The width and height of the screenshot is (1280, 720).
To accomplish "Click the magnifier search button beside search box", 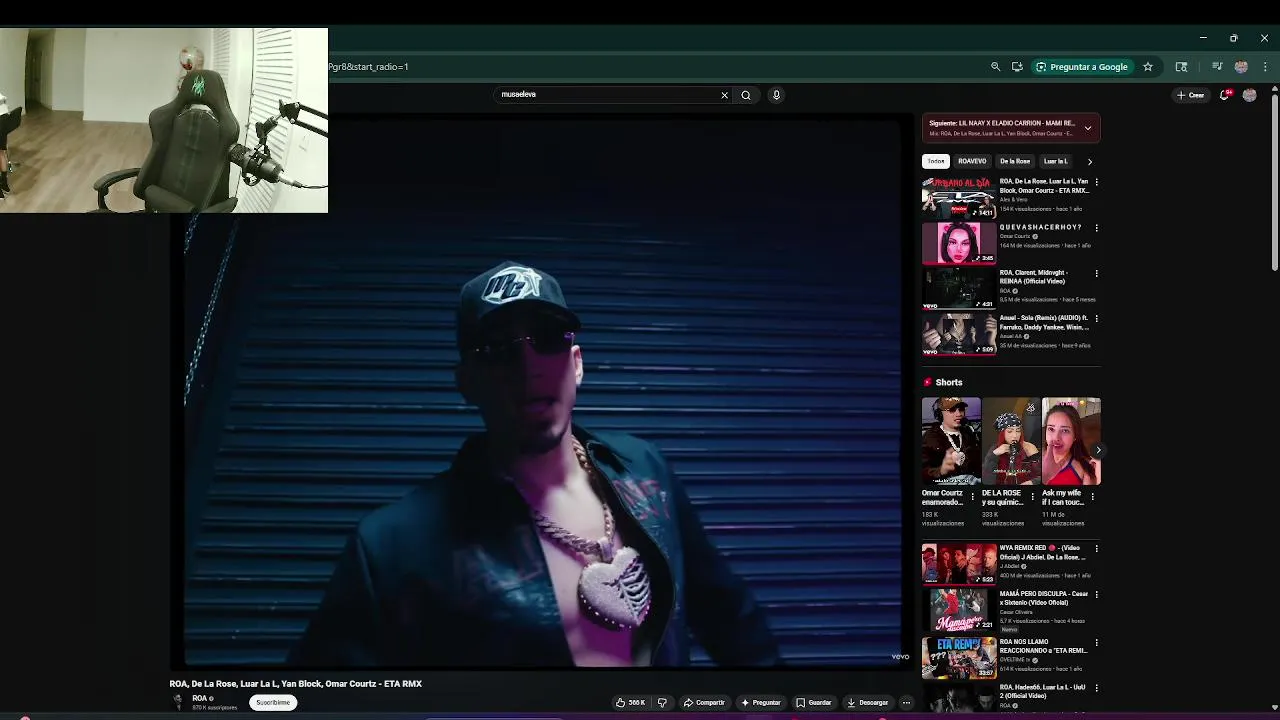I will click(746, 95).
